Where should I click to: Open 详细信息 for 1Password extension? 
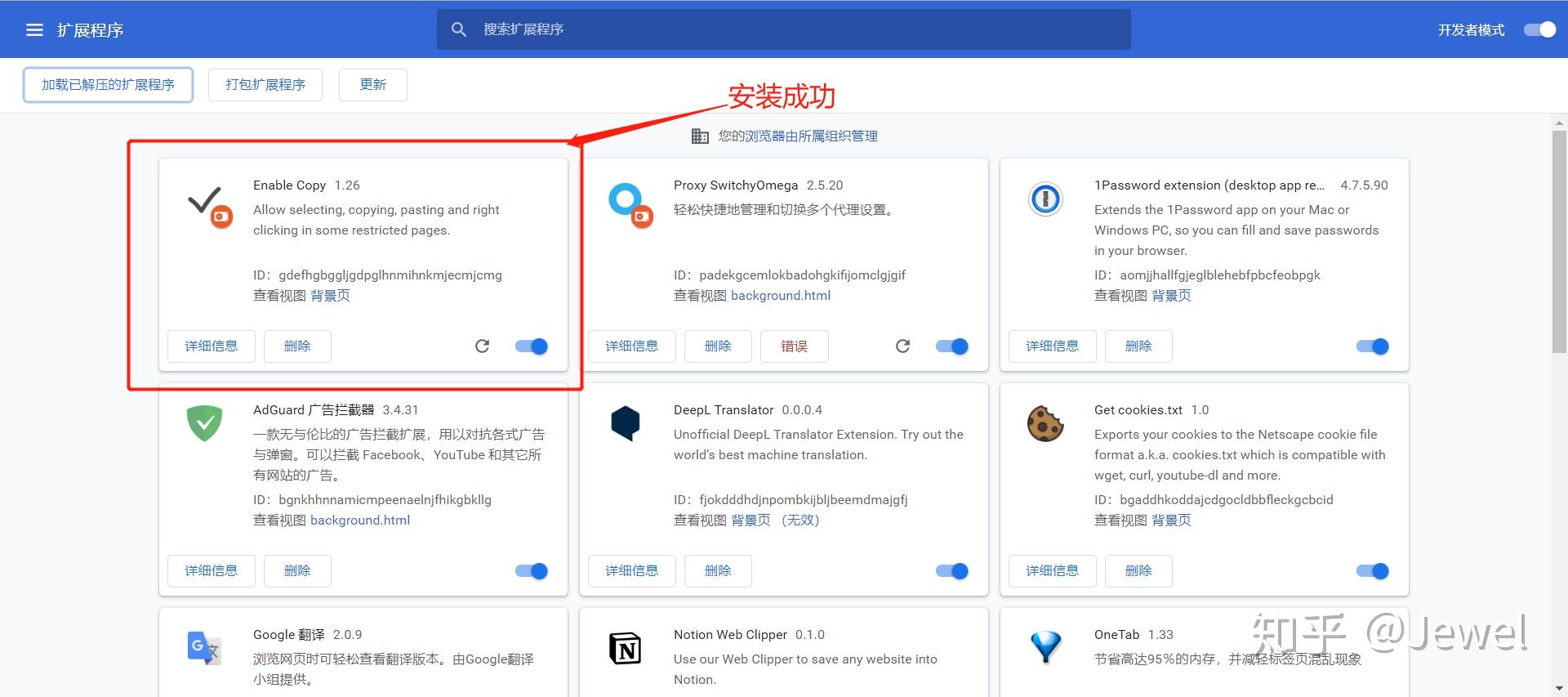[x=1053, y=346]
